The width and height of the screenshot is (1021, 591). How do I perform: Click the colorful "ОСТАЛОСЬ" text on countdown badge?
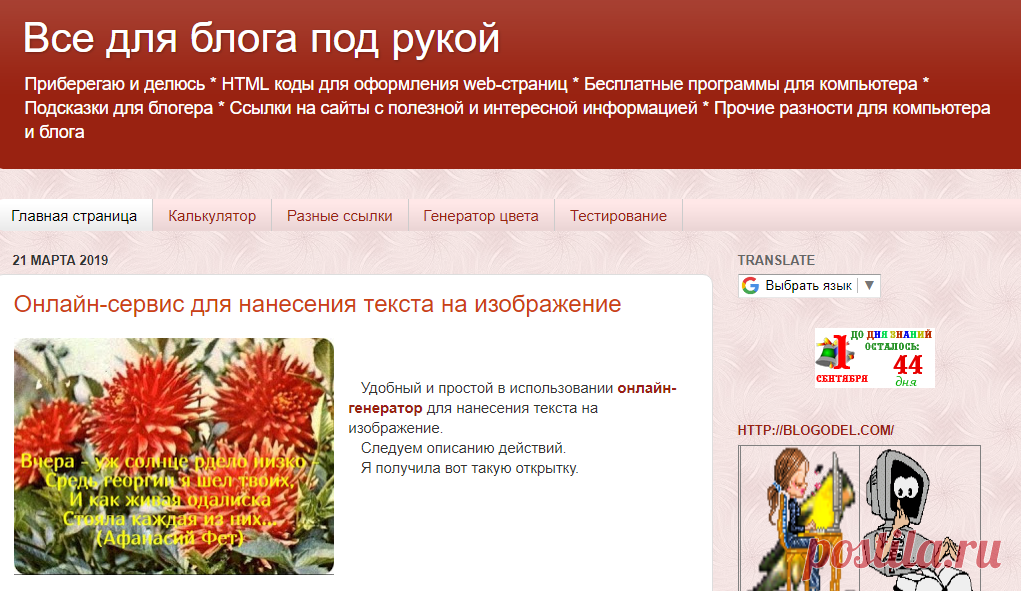click(x=893, y=346)
